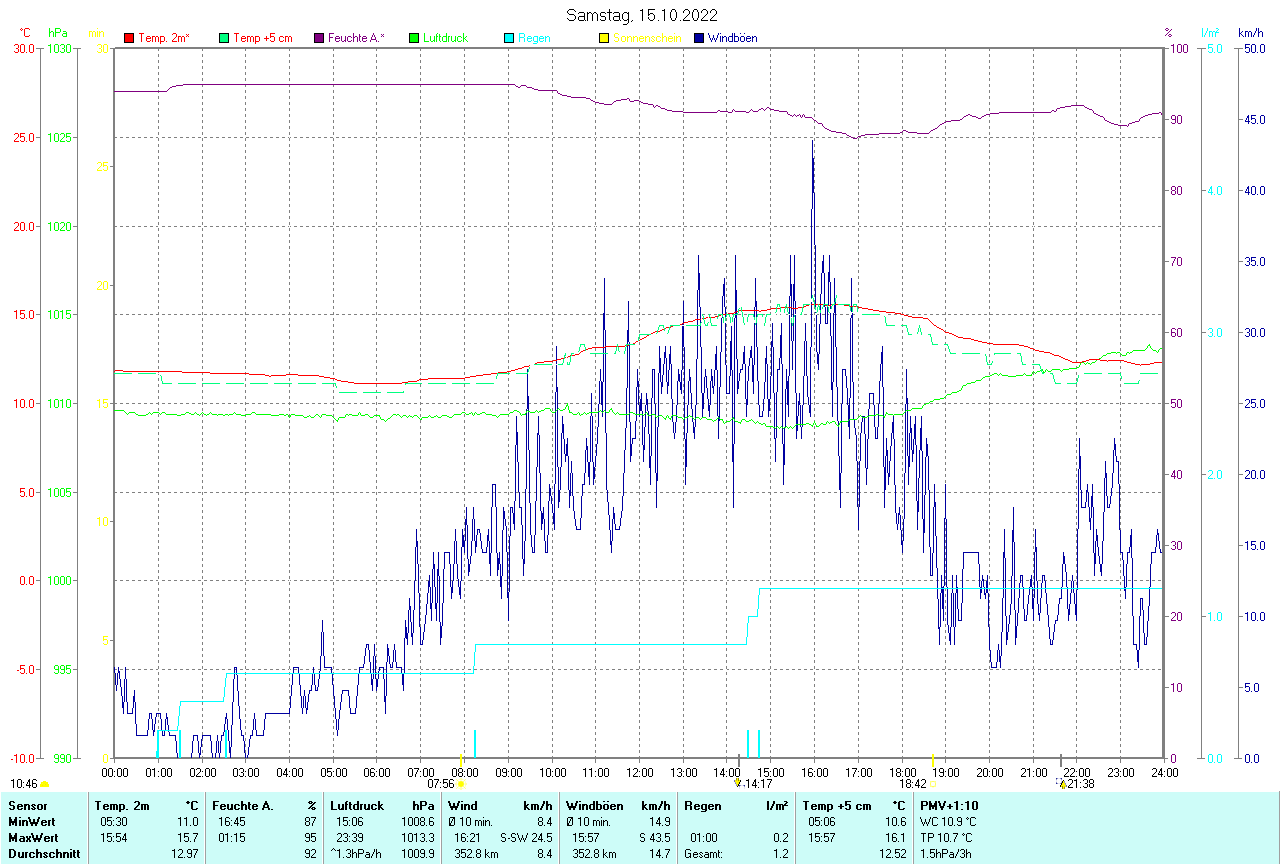Click the 'Regen' legend label
Image resolution: width=1280 pixels, height=864 pixels.
(534, 38)
